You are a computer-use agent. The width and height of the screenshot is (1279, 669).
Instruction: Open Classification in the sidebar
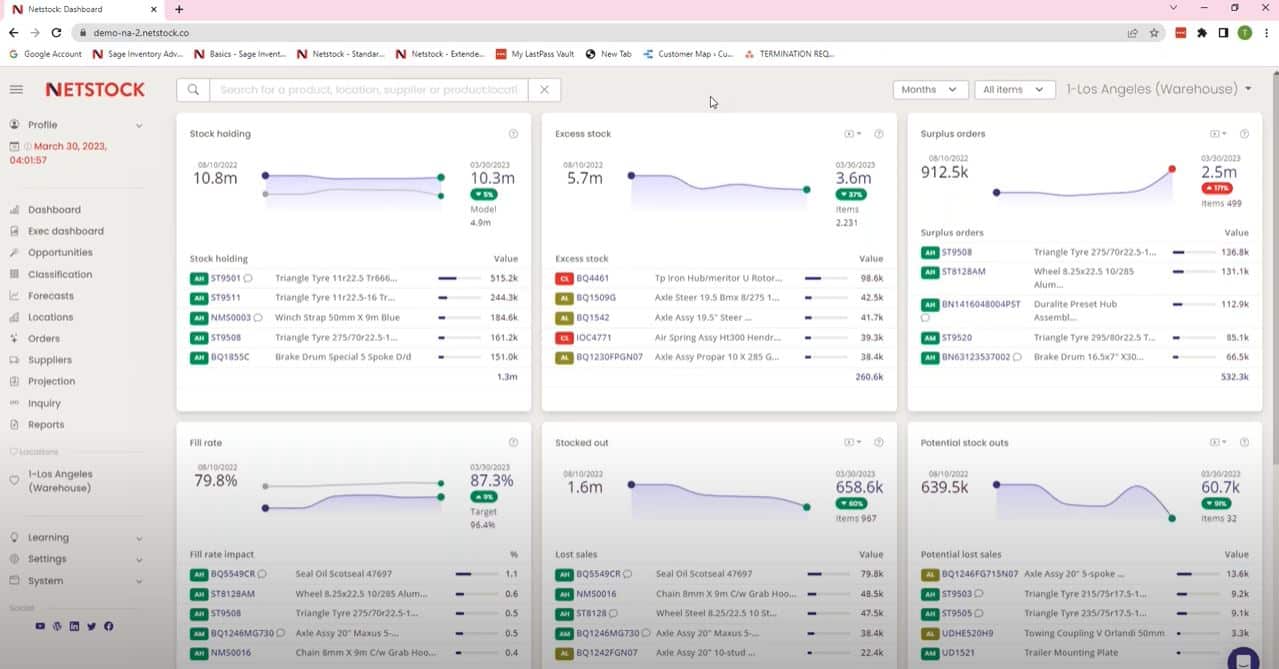60,274
